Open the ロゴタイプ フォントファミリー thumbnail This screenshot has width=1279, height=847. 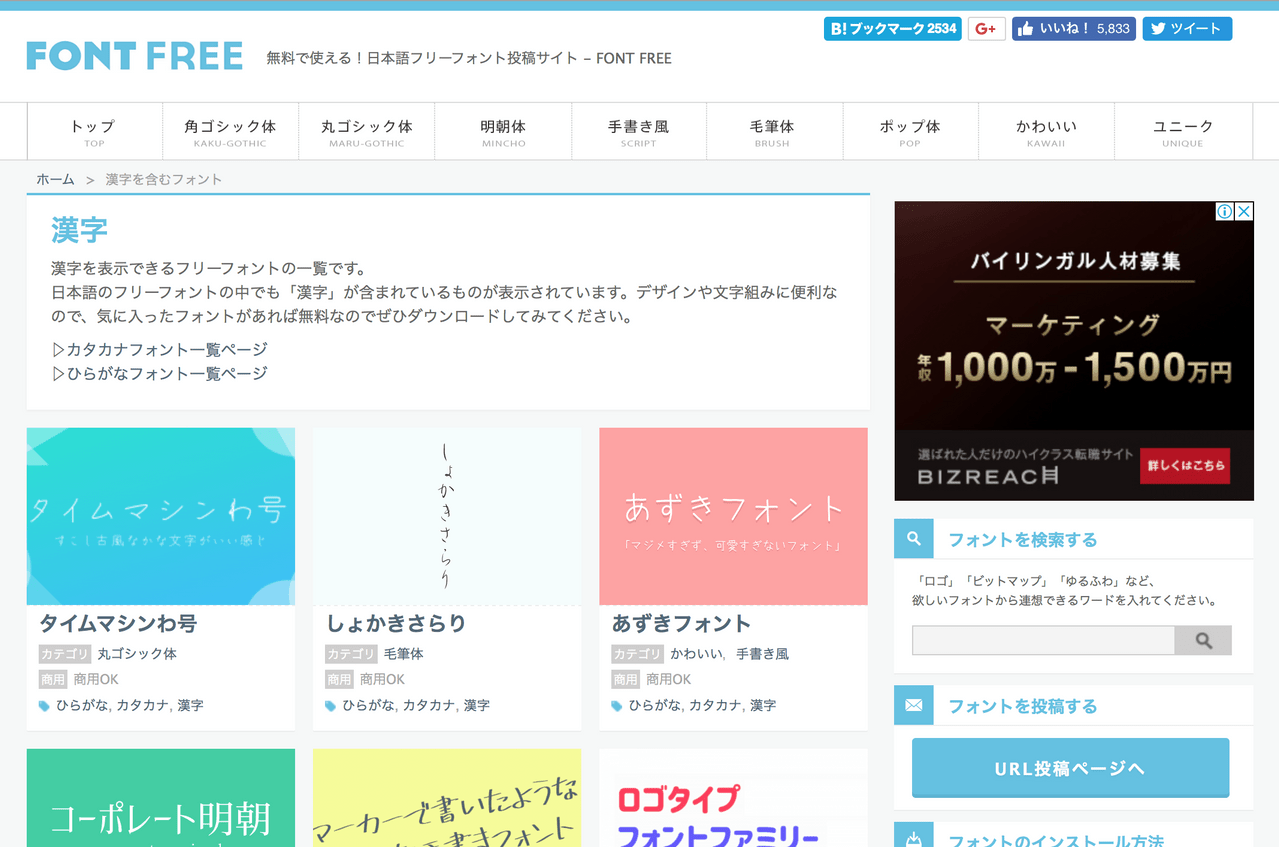tap(733, 798)
